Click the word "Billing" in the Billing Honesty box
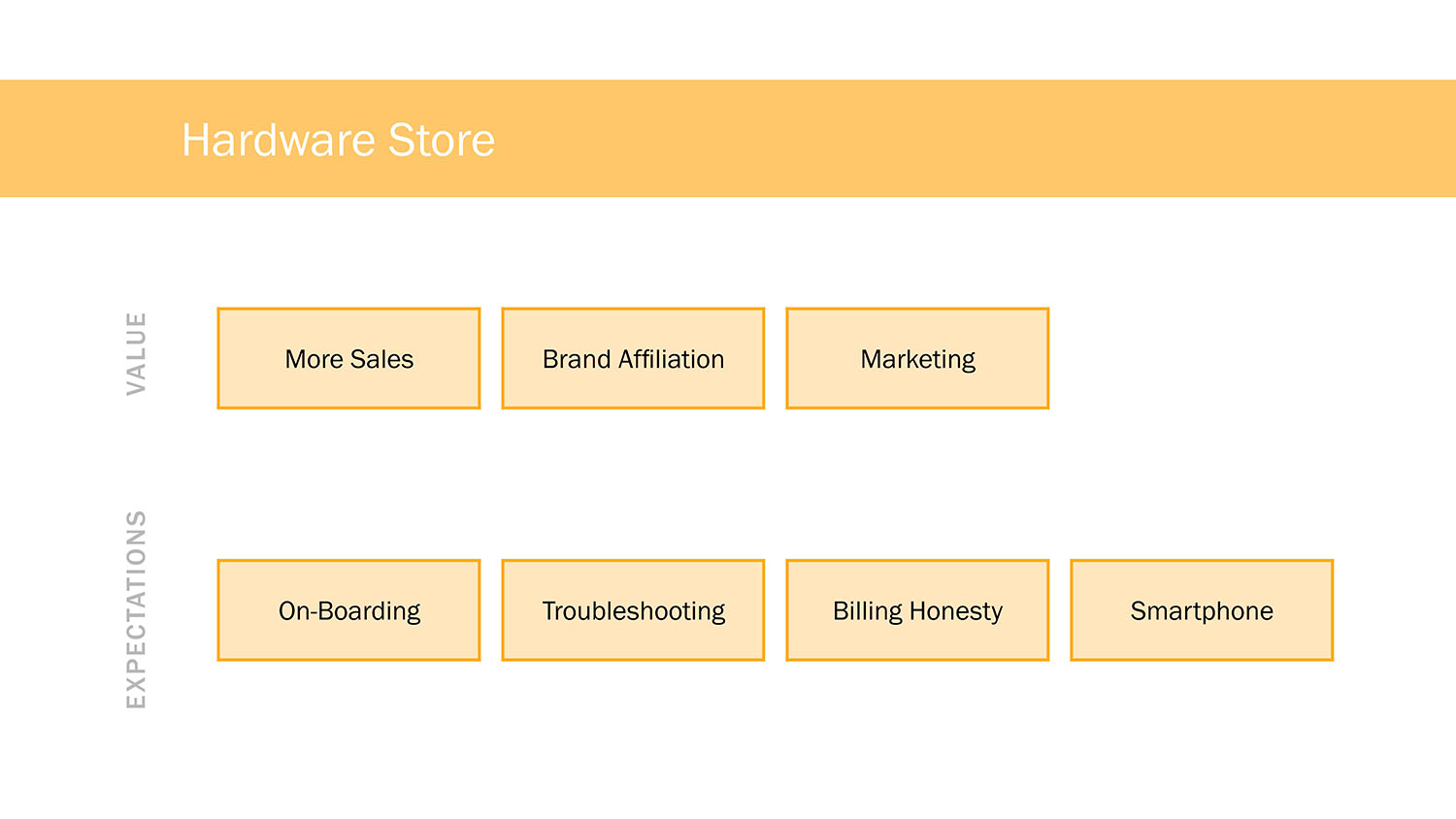The height and width of the screenshot is (819, 1456). click(868, 611)
